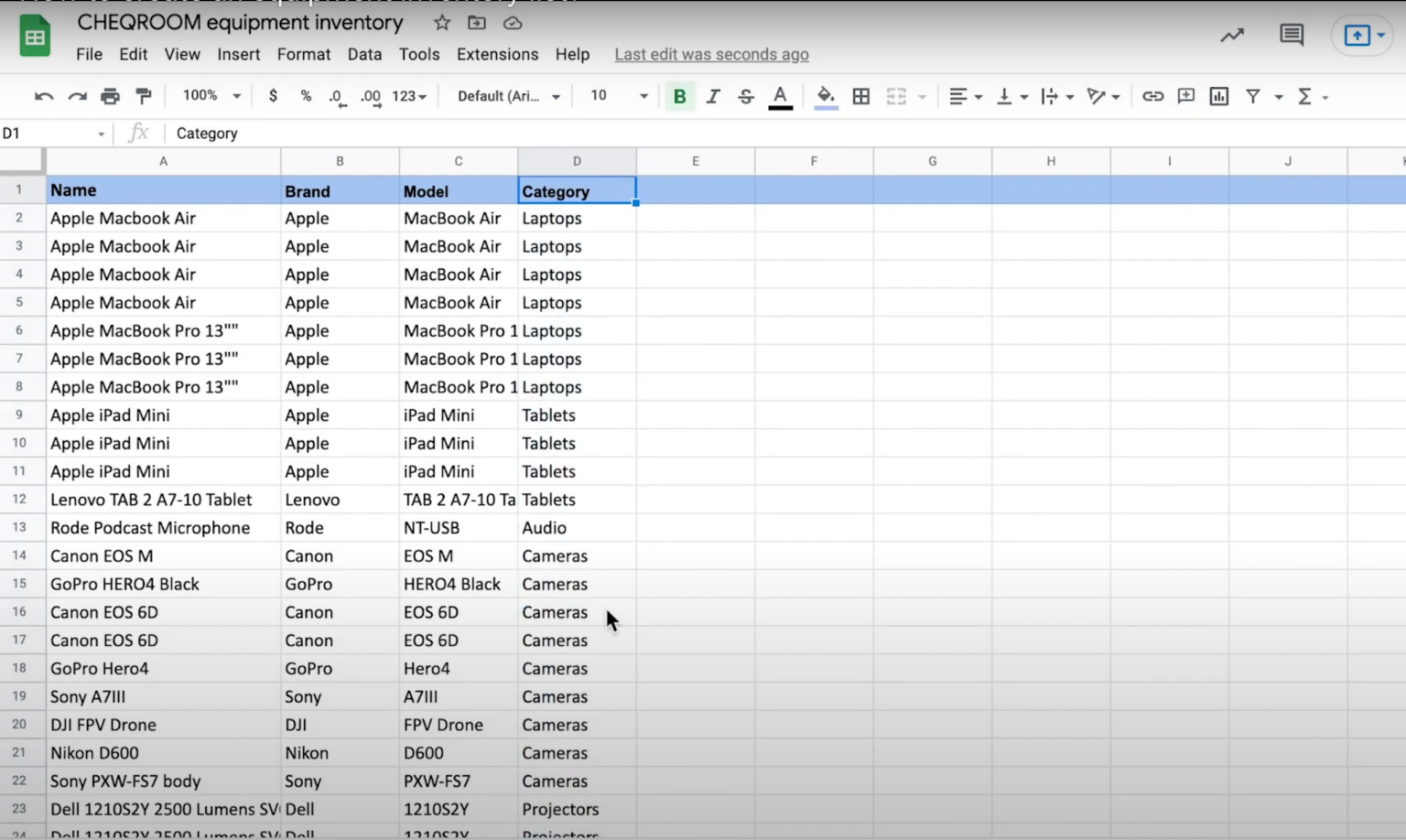Click the Audio category cell
The image size is (1406, 840).
pyautogui.click(x=577, y=528)
